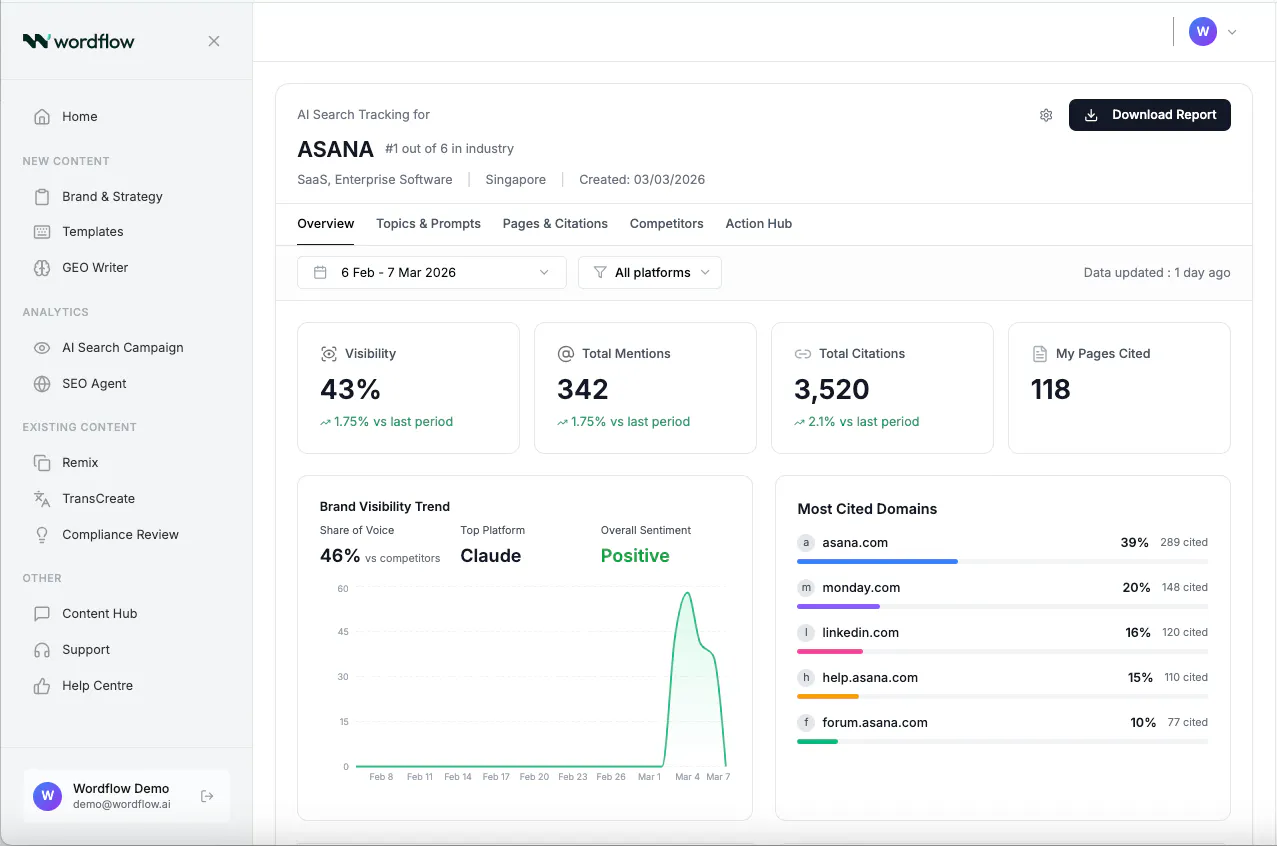Click the Claude top platform value
The width and height of the screenshot is (1277, 846).
pyautogui.click(x=490, y=556)
